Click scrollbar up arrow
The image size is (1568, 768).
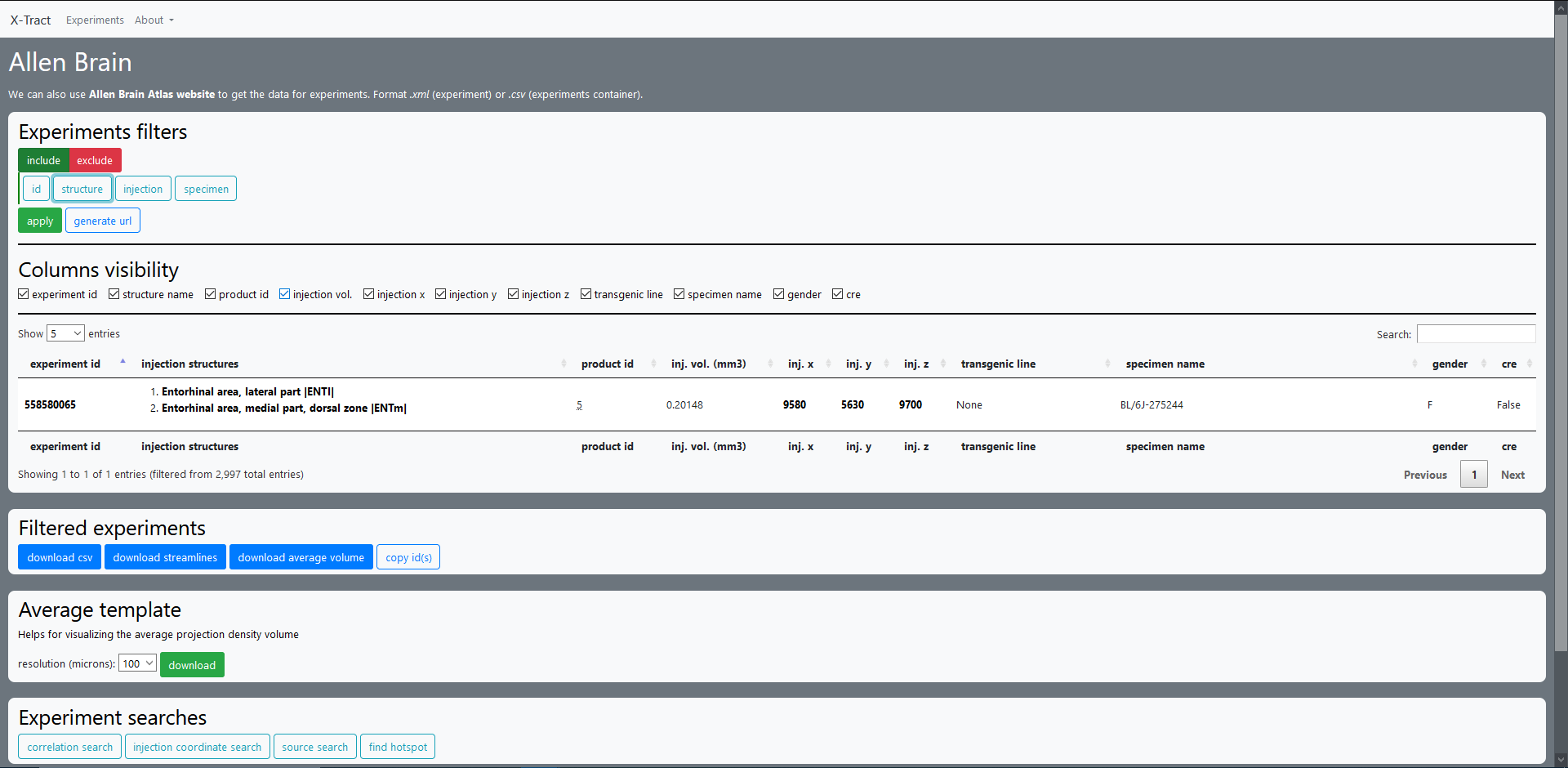[1561, 7]
